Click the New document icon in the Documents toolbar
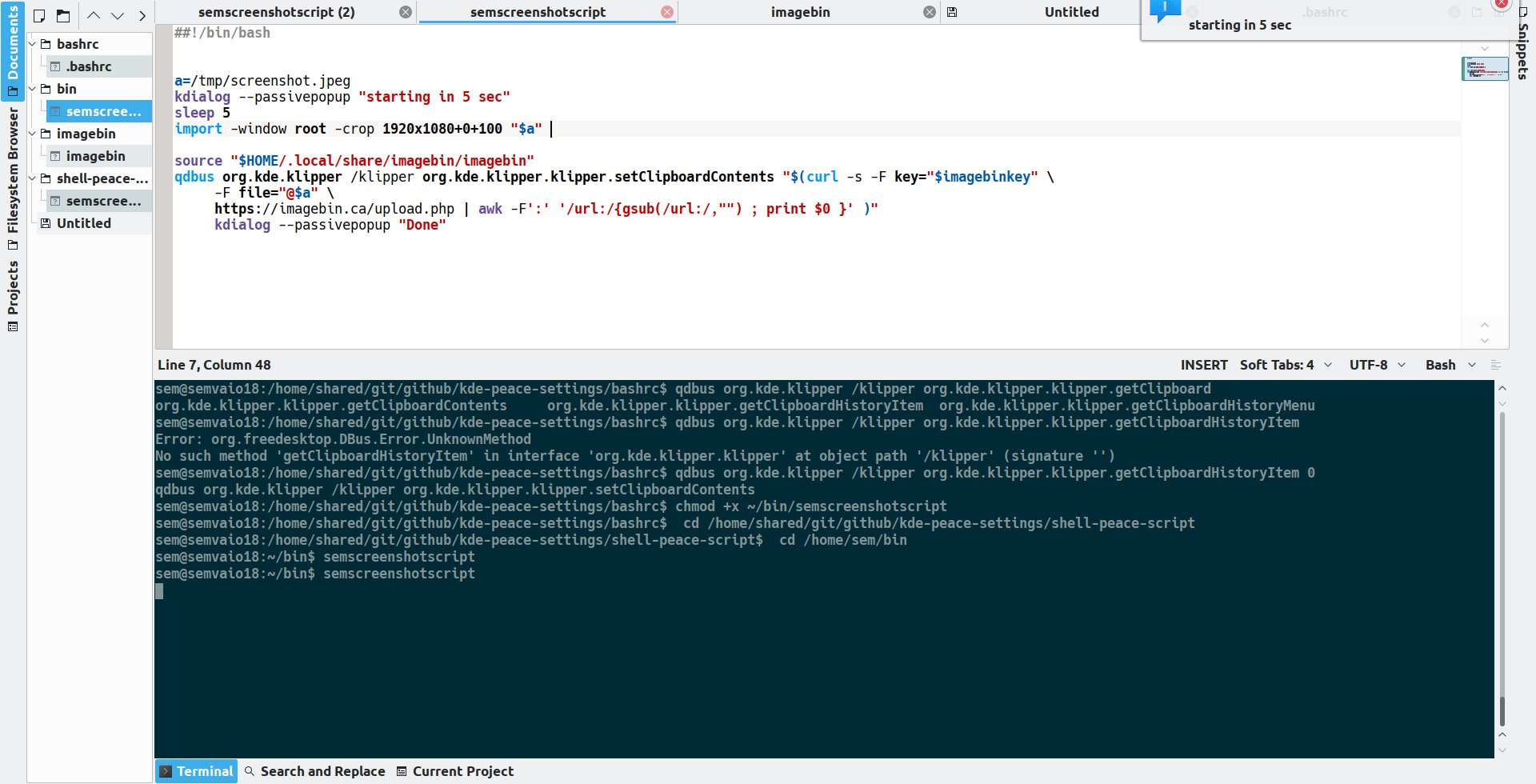The width and height of the screenshot is (1536, 784). tap(38, 15)
